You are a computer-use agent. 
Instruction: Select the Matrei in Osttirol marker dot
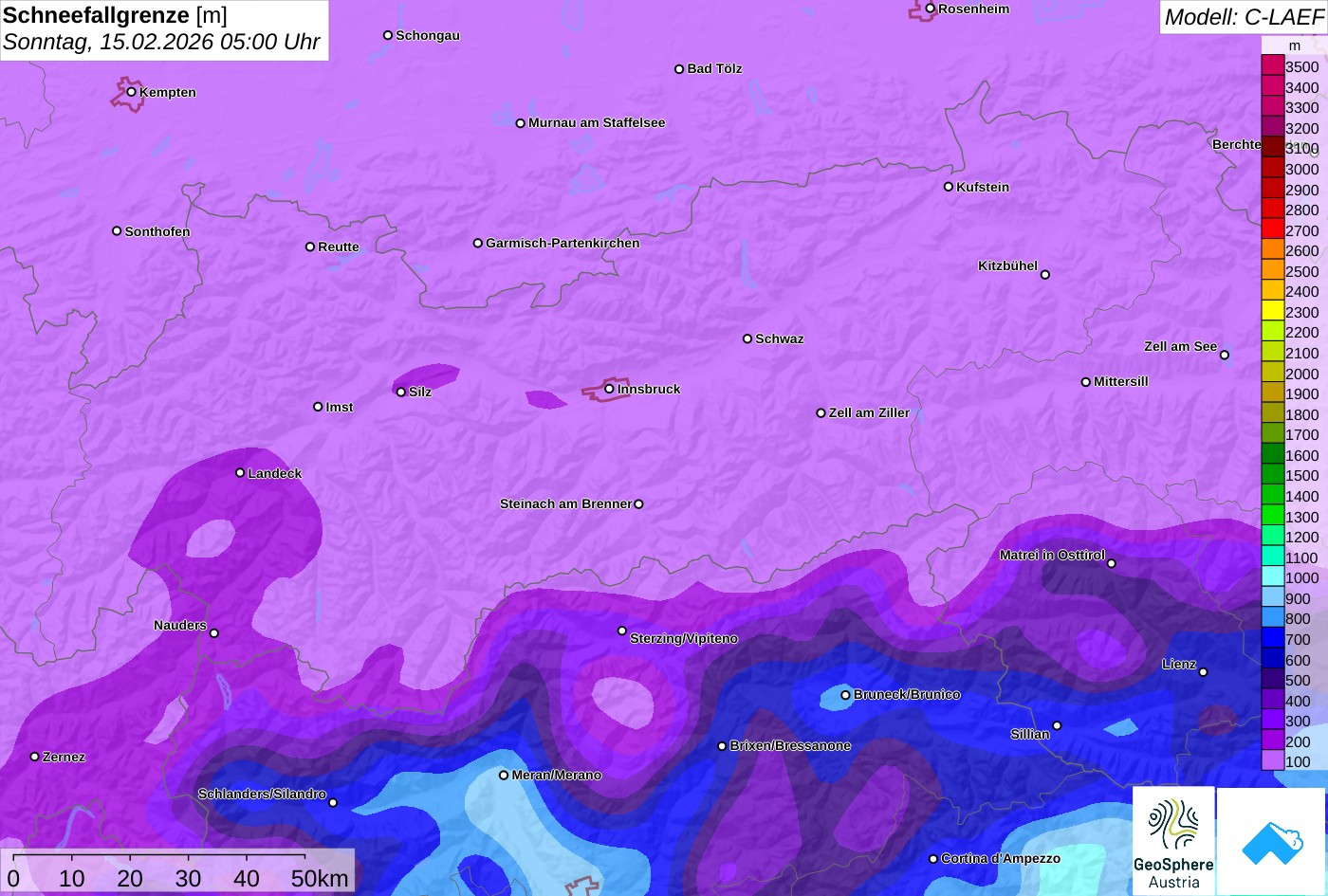[1112, 563]
